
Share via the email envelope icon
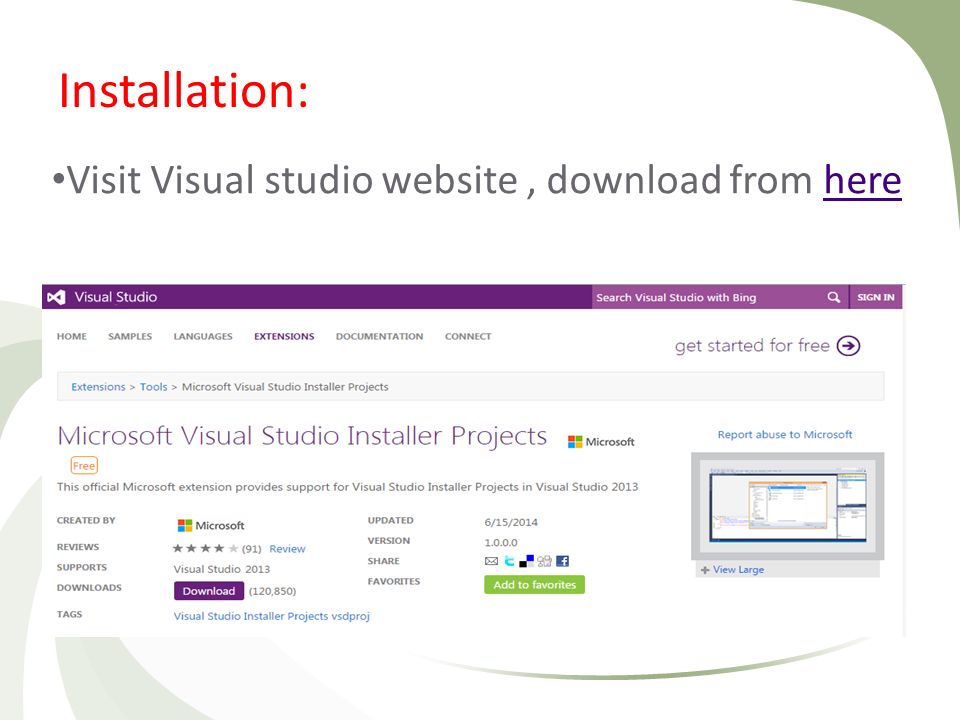(491, 561)
